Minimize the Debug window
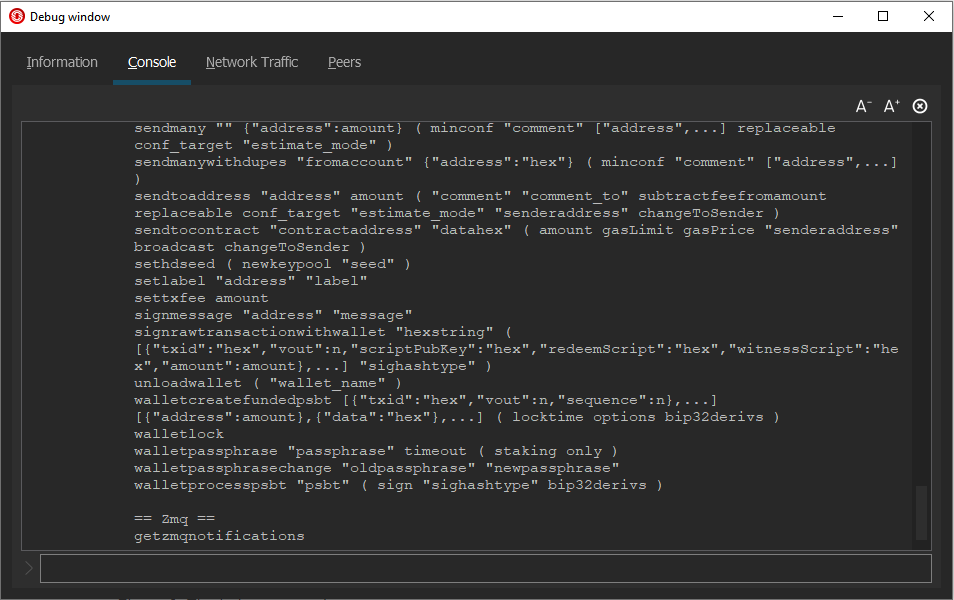 pyautogui.click(x=838, y=16)
